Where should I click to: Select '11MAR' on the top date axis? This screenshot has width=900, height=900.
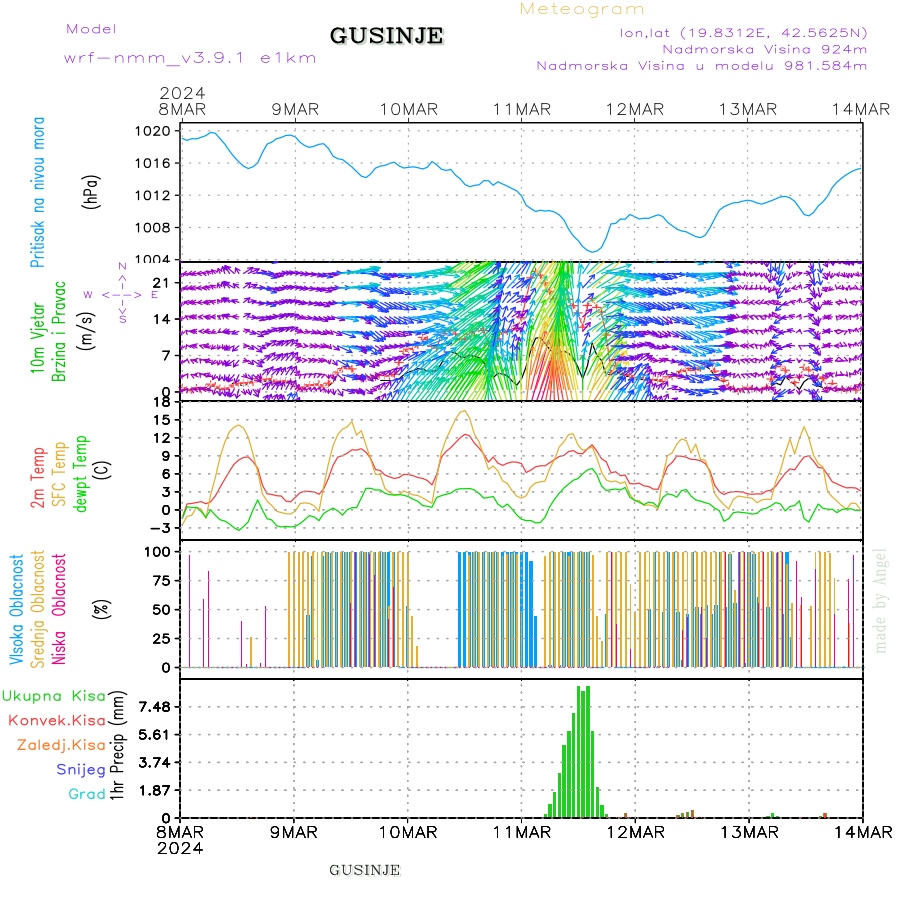pyautogui.click(x=522, y=110)
